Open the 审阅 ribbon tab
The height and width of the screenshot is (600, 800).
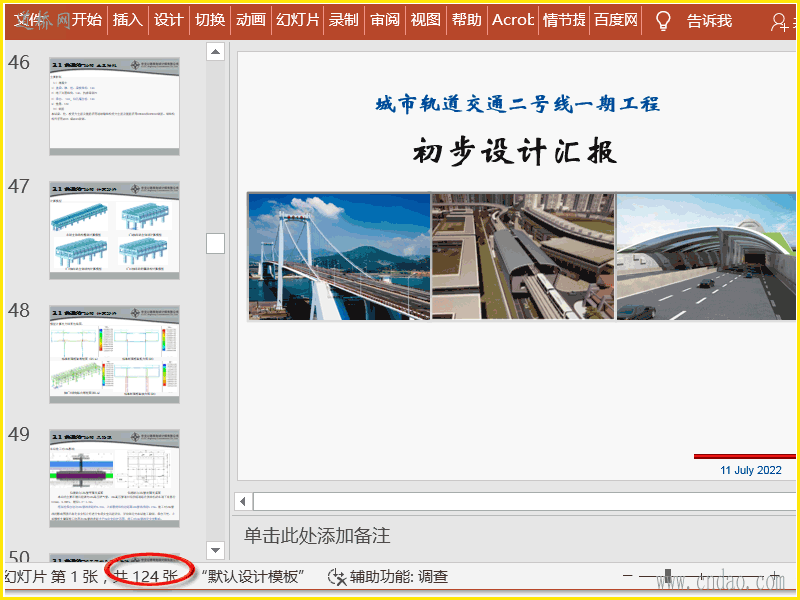coord(385,20)
